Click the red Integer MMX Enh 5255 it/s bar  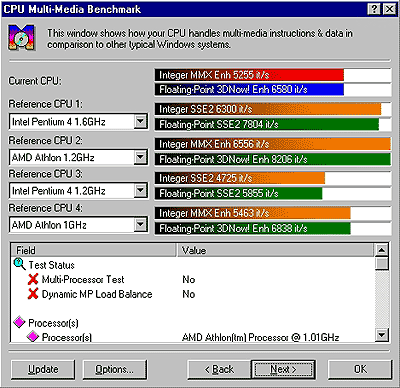(249, 75)
